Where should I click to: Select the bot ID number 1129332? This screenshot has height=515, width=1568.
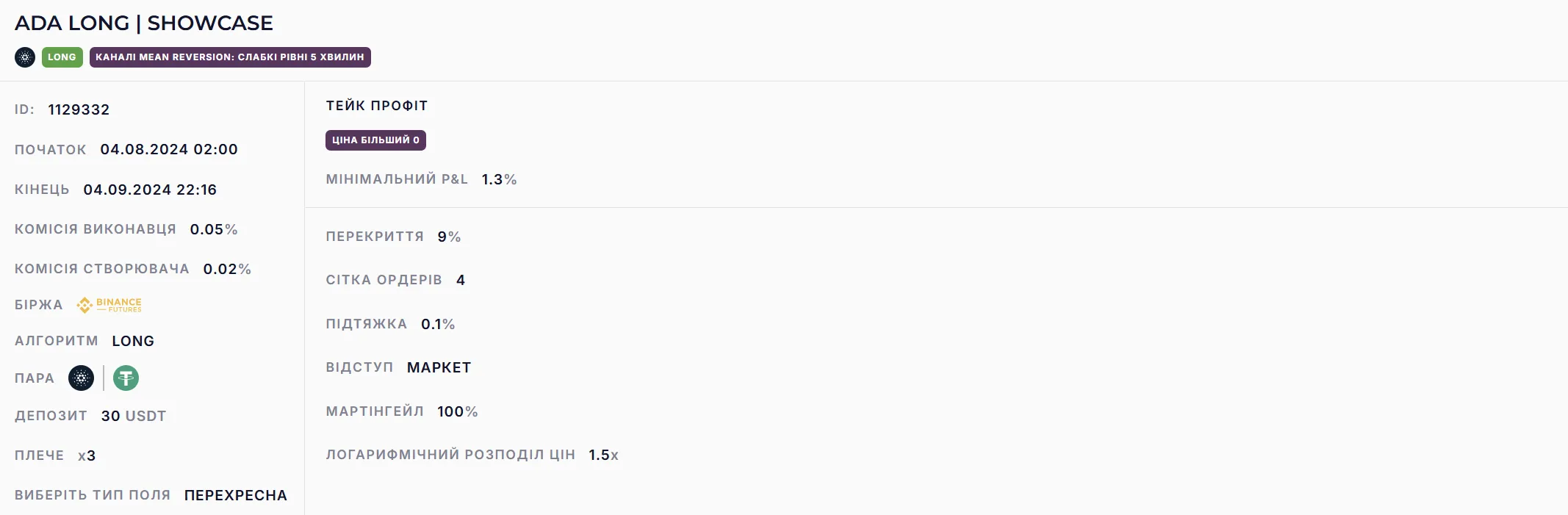click(x=79, y=109)
